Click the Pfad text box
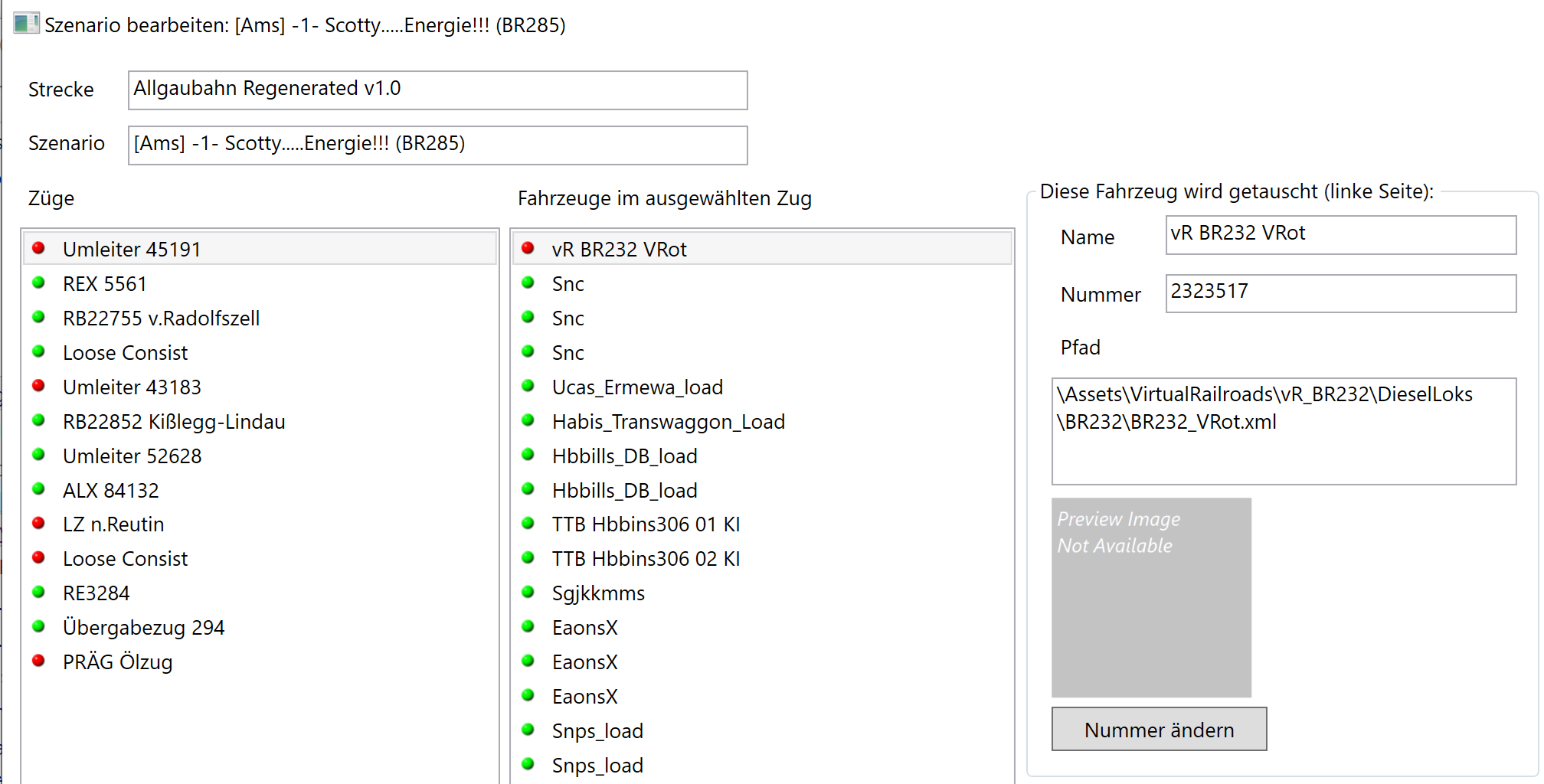 click(1284, 431)
